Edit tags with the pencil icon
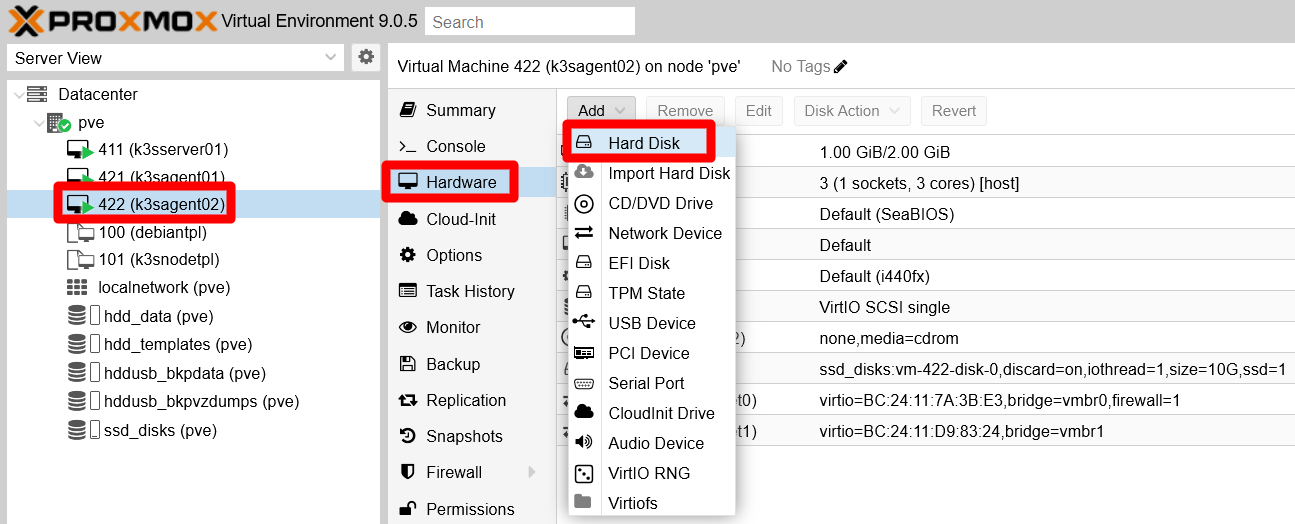Screen dimensions: 1295x524 [840, 67]
